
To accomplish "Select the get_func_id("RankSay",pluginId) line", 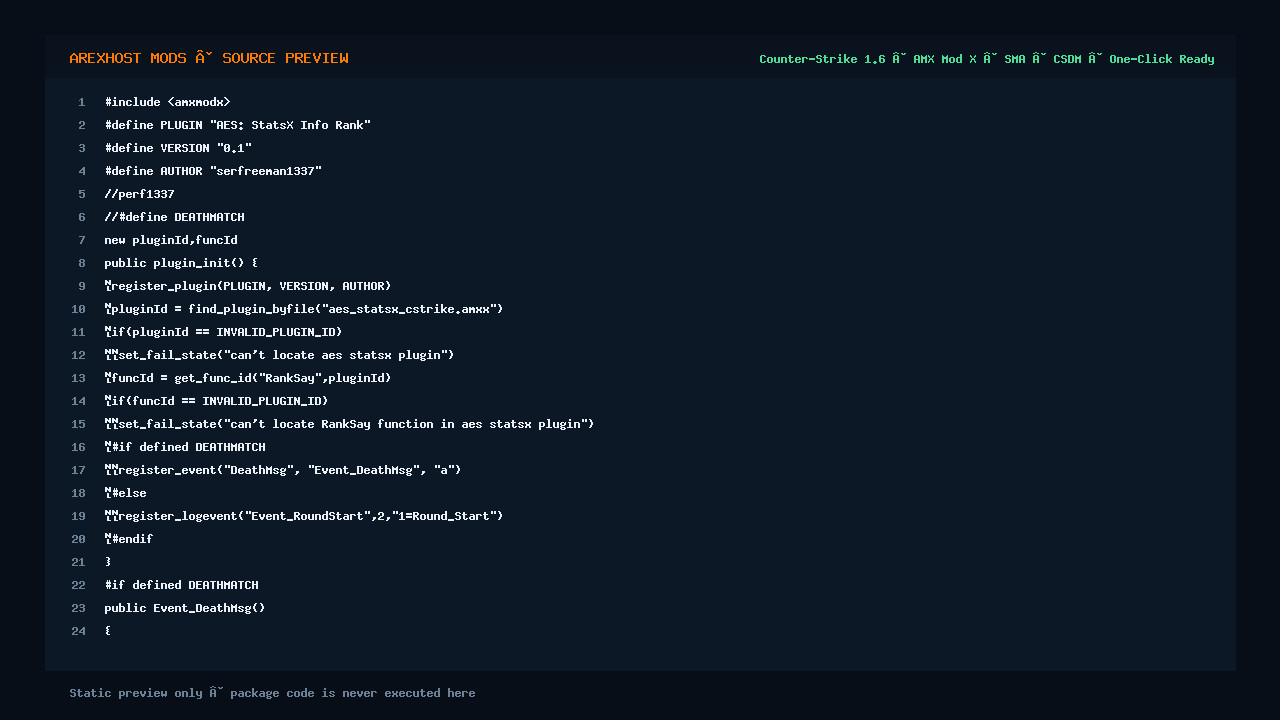I will (x=248, y=378).
